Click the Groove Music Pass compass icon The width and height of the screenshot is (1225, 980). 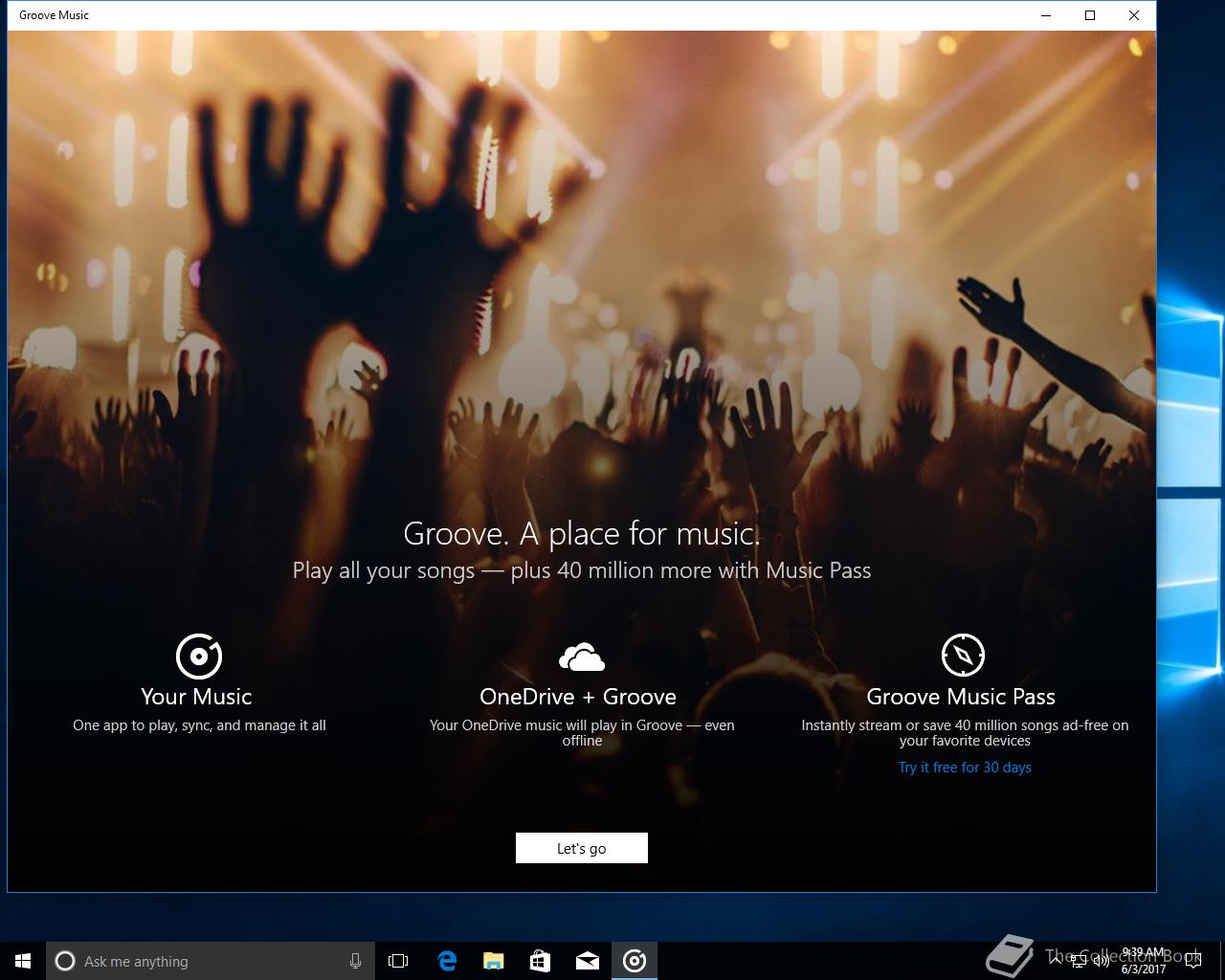[x=963, y=656]
